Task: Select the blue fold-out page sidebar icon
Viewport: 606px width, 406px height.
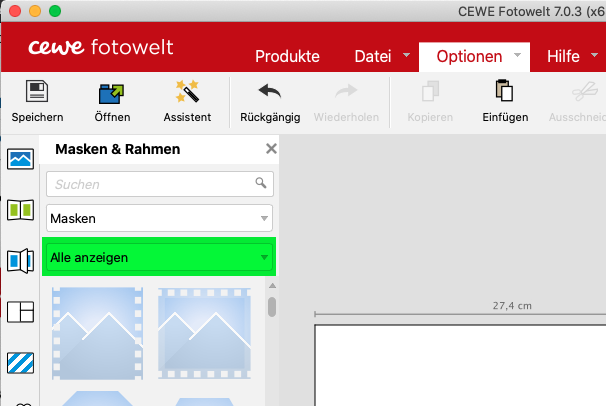Action: [x=20, y=261]
